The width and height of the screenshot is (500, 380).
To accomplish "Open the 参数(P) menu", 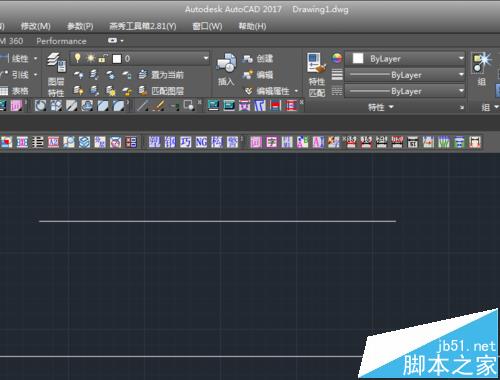I will [80, 26].
